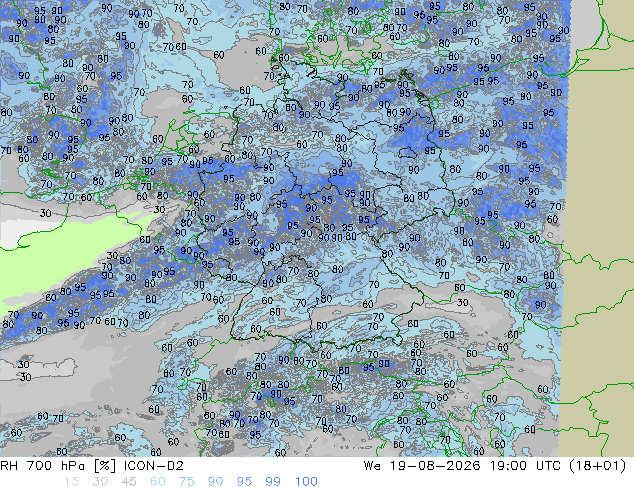Click the 45 value in the color legend
634x490 pixels.
tap(129, 482)
